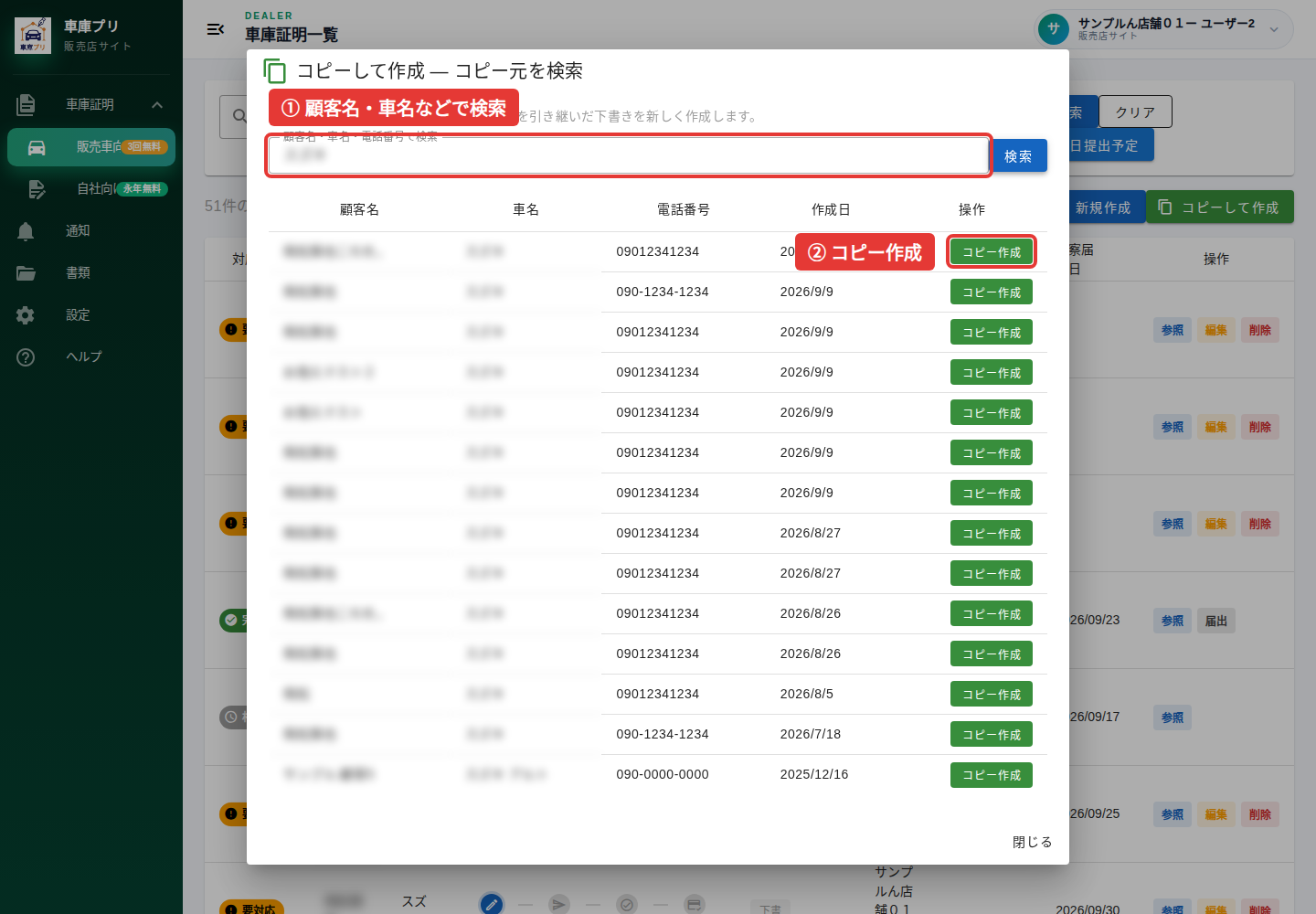
Task: Click the 永年無料 badge in sidebar
Action: (142, 189)
